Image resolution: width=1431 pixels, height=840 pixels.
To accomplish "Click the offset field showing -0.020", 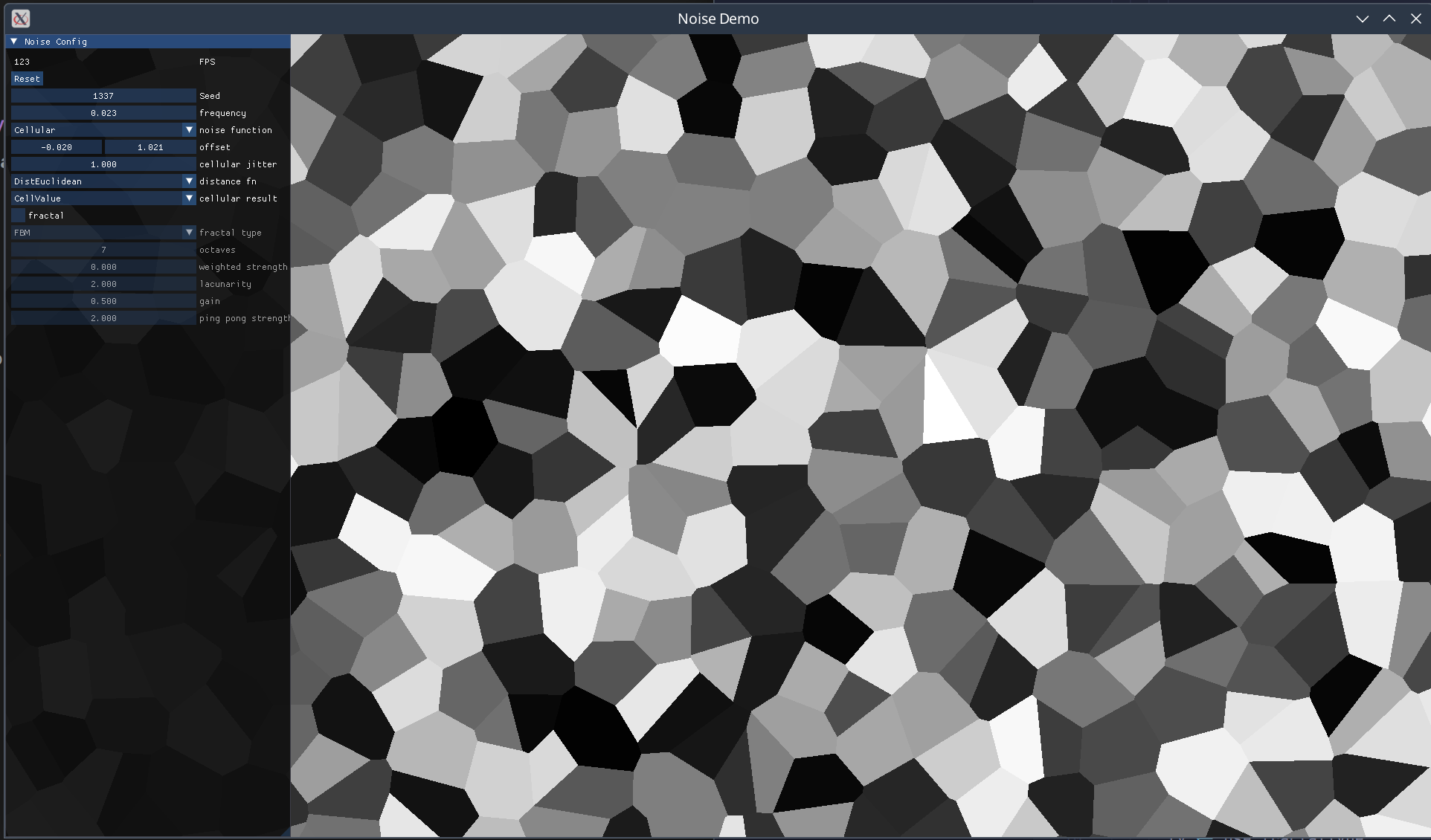I will (57, 147).
